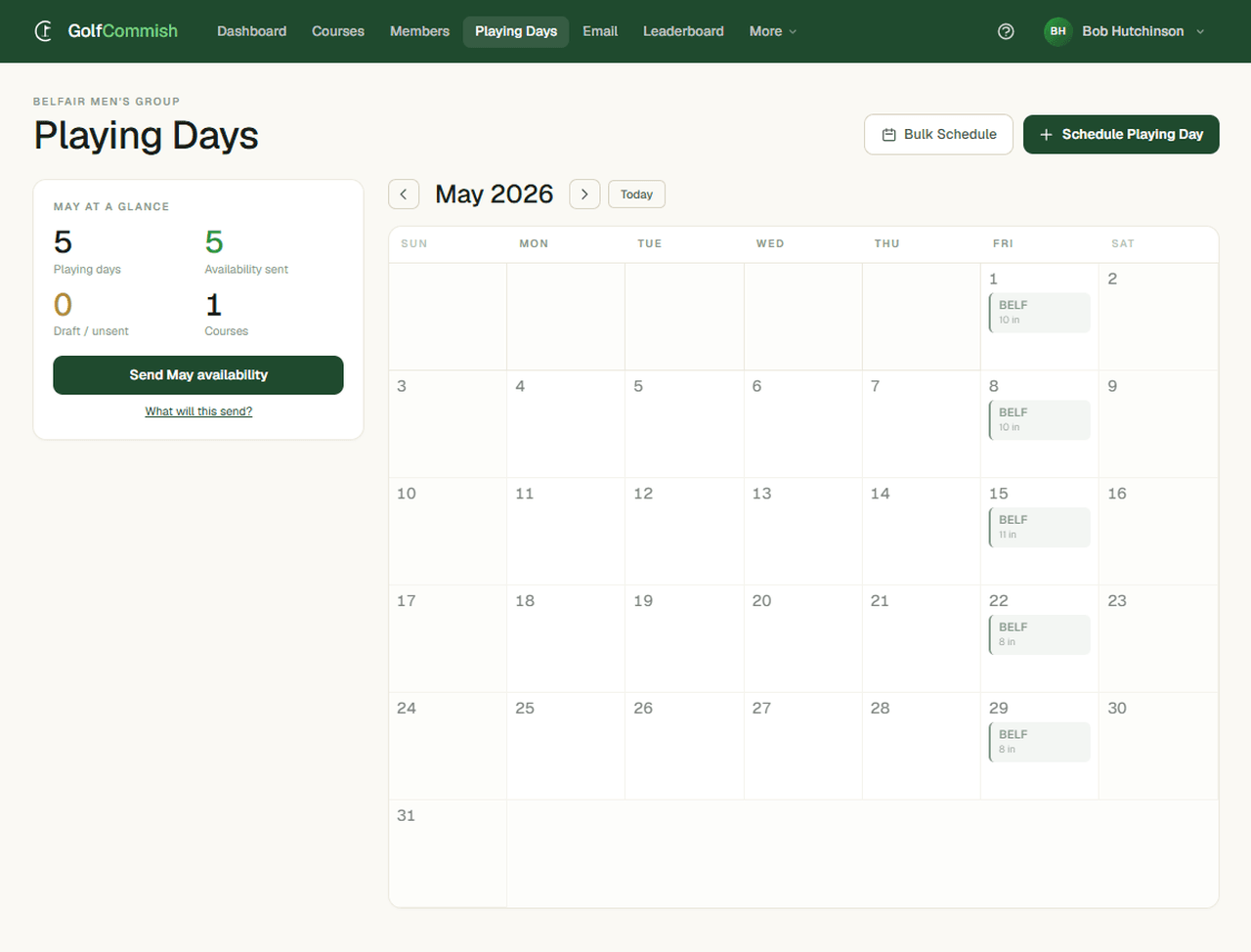Send May availability
Viewport: 1251px width, 952px height.
[198, 375]
